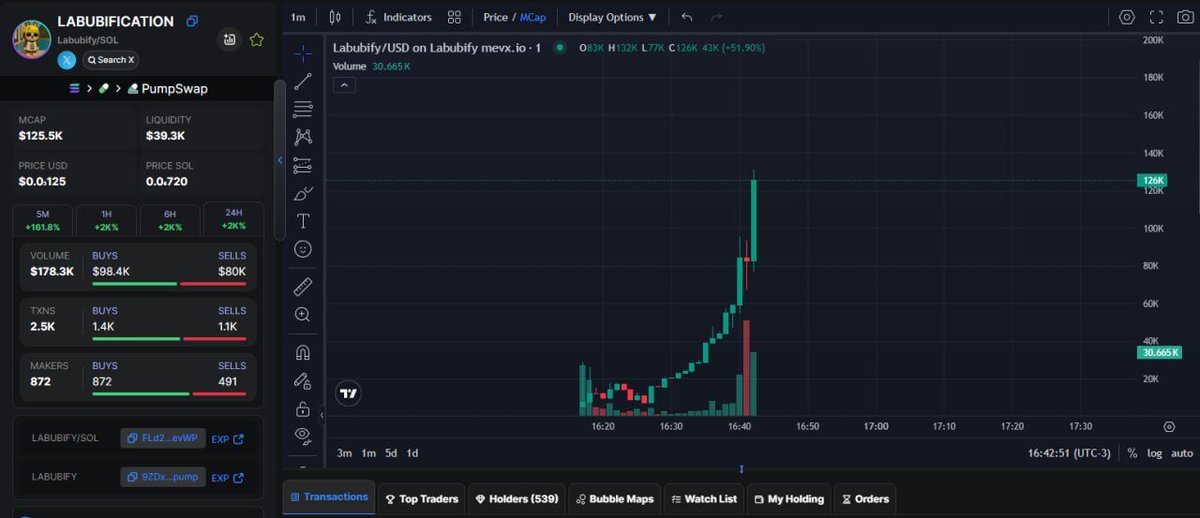Open the token's X (Twitter) profile icon
Viewport: 1200px width, 518px height.
[x=67, y=60]
